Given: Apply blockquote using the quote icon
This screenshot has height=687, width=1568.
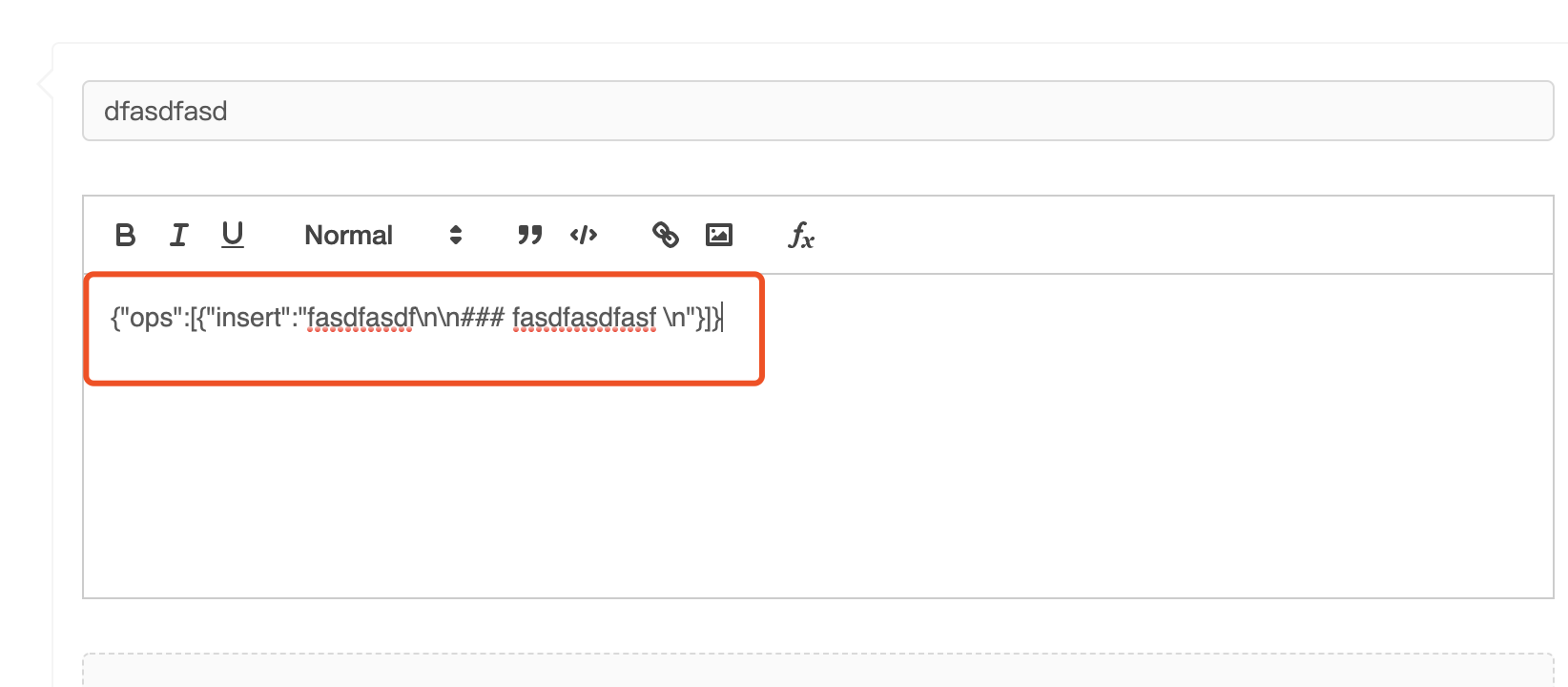Looking at the screenshot, I should [529, 235].
